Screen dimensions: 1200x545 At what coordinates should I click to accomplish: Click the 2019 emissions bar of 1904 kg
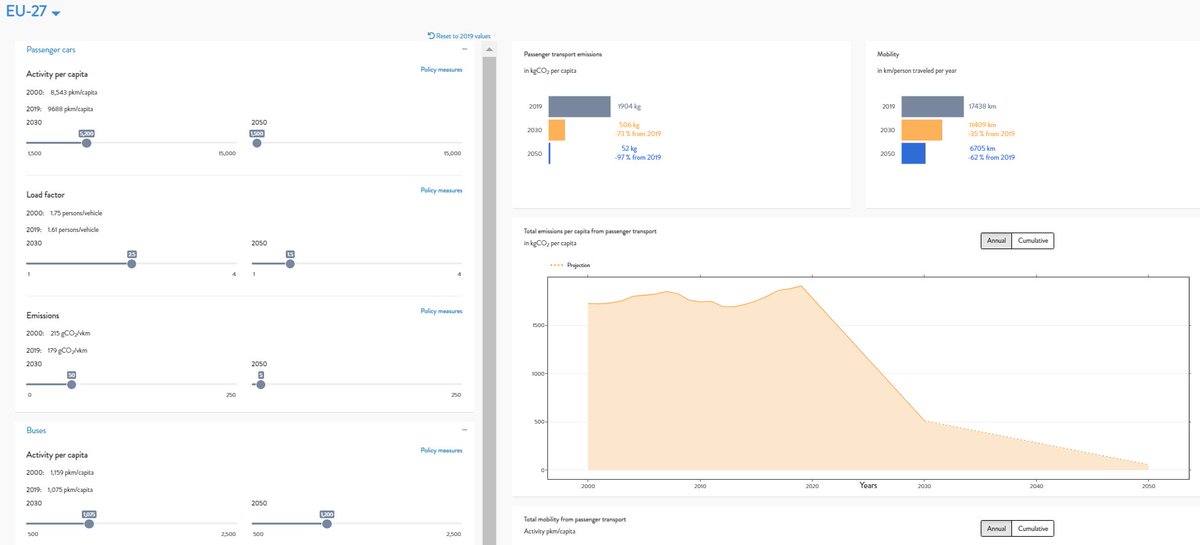pyautogui.click(x=579, y=106)
